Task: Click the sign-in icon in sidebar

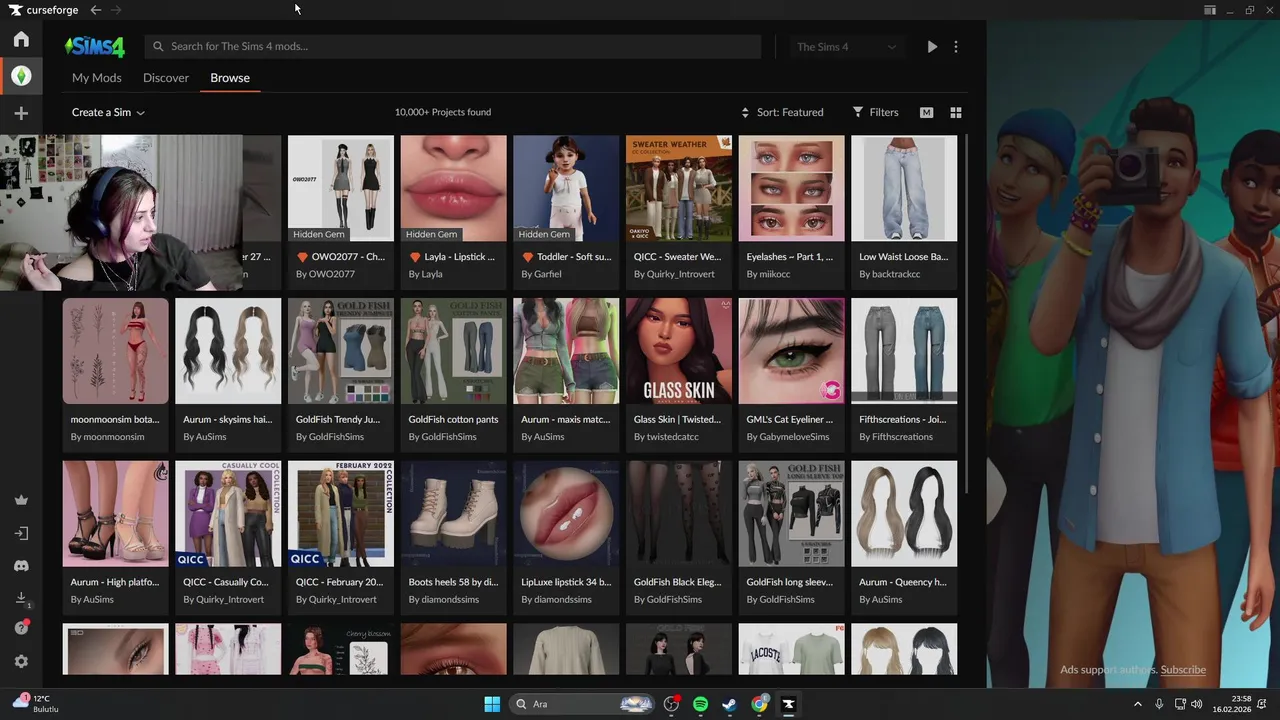Action: click(21, 533)
